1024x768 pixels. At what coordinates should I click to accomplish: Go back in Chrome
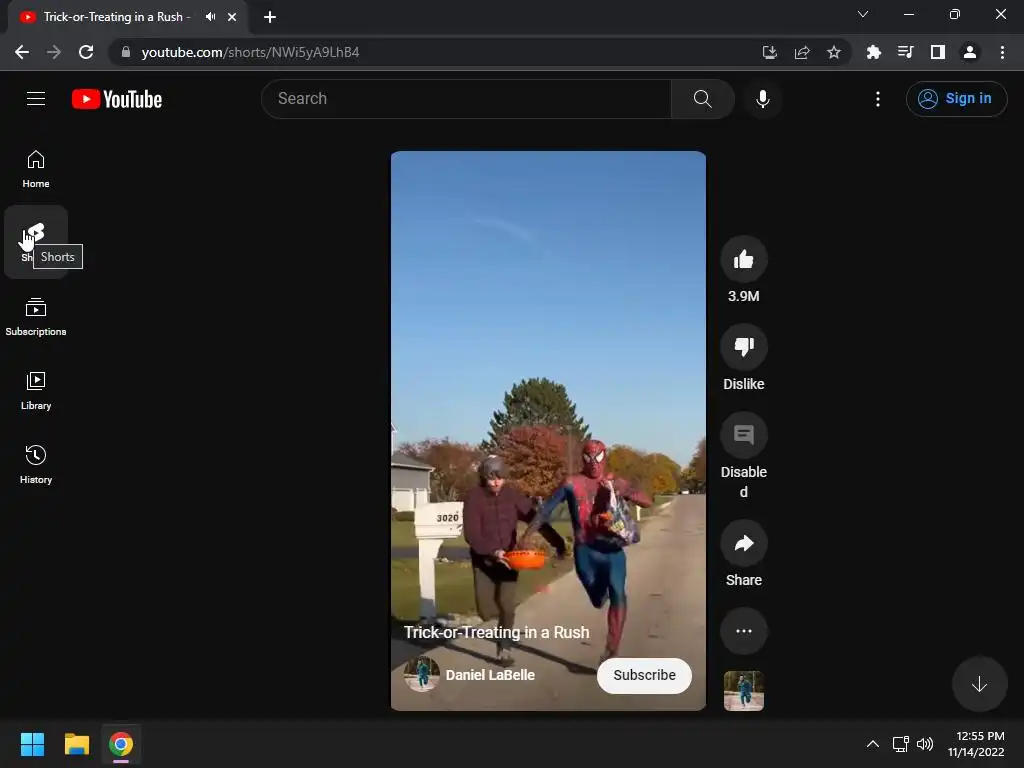click(22, 52)
